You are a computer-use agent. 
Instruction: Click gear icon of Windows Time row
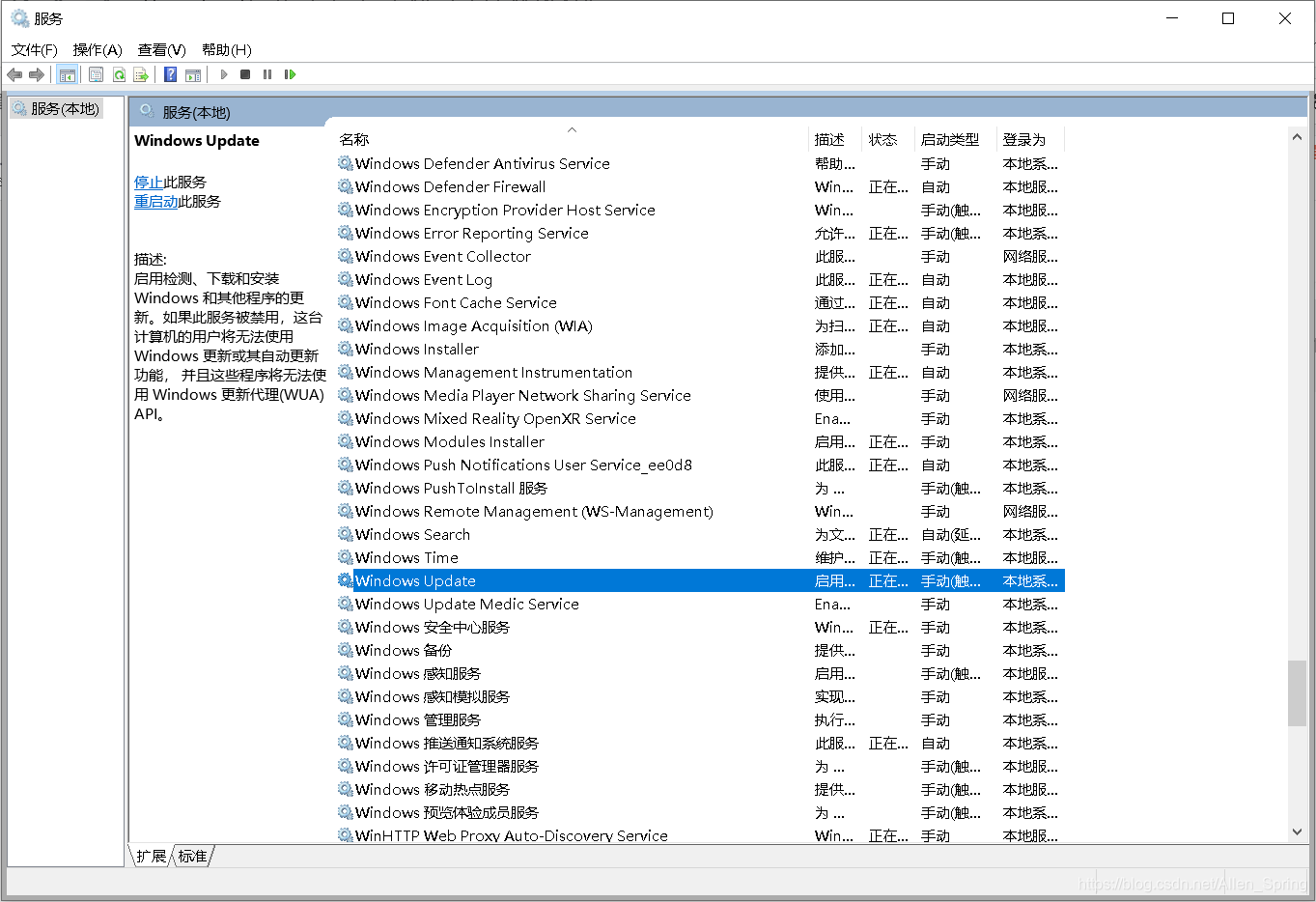(x=345, y=557)
